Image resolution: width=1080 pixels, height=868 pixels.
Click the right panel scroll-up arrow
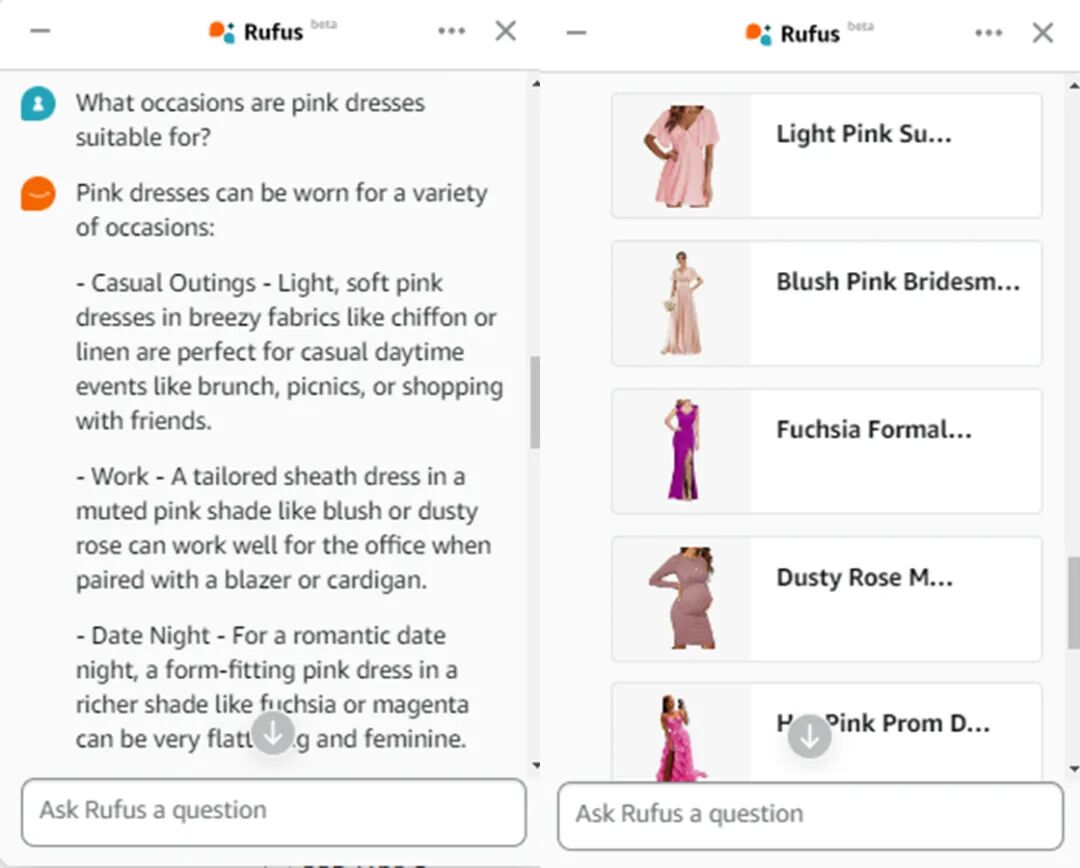point(1074,86)
